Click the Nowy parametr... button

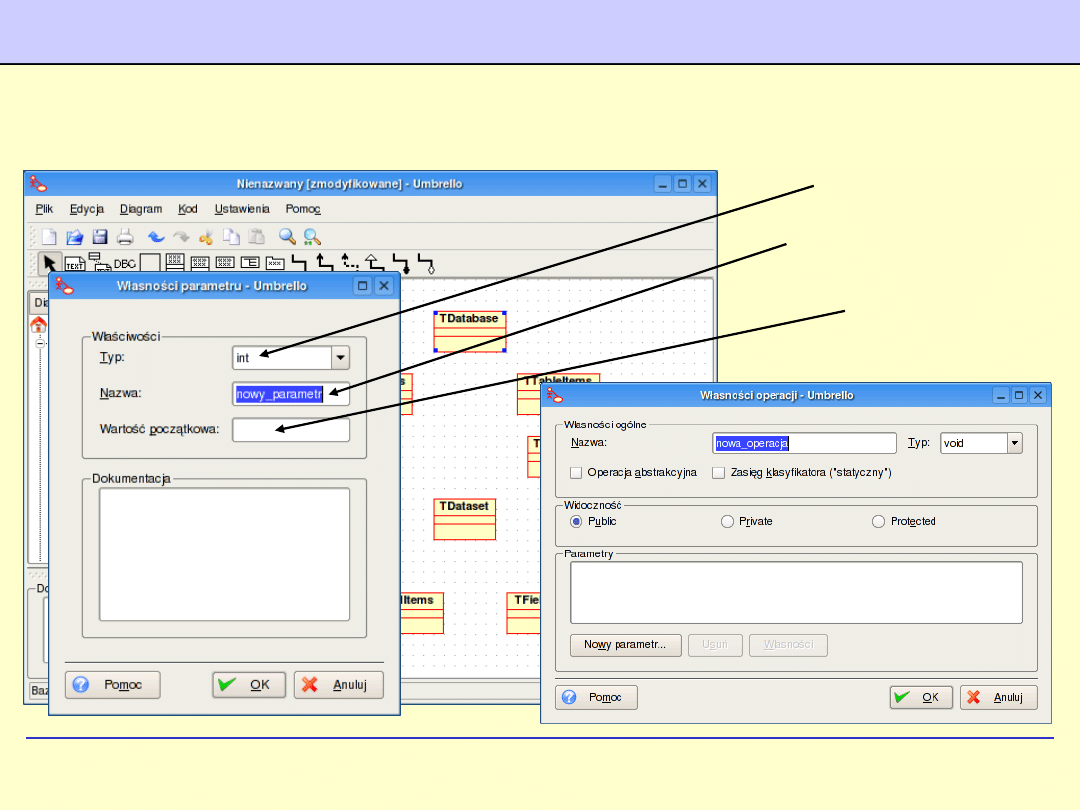point(626,645)
